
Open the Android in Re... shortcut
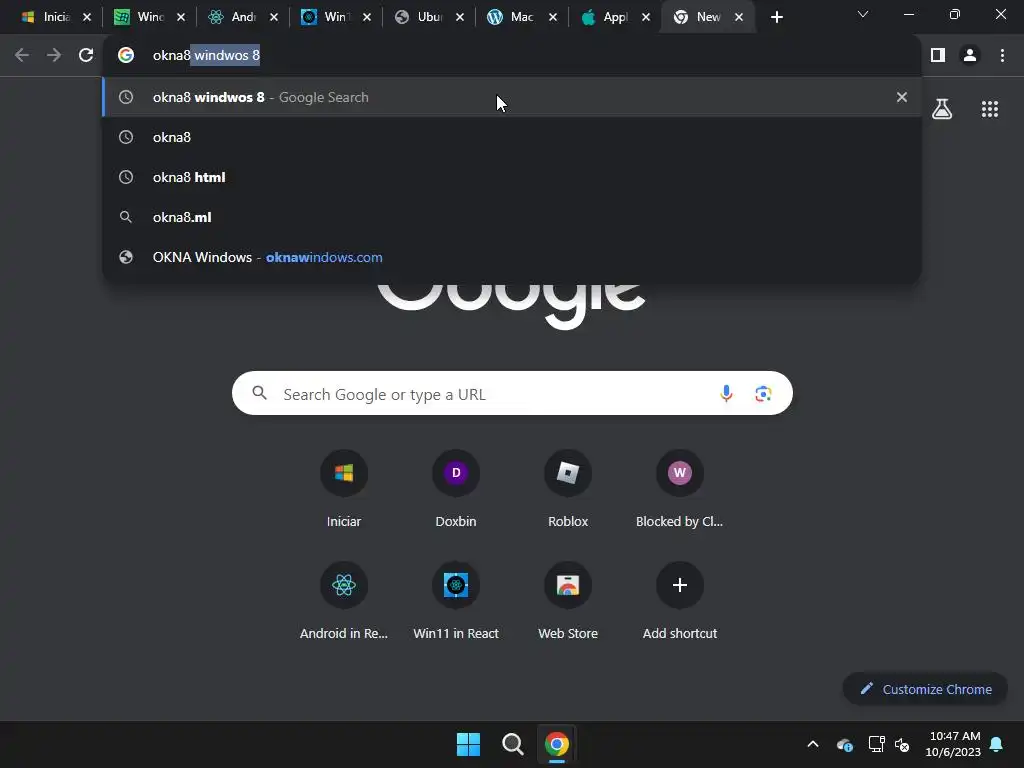click(x=344, y=601)
